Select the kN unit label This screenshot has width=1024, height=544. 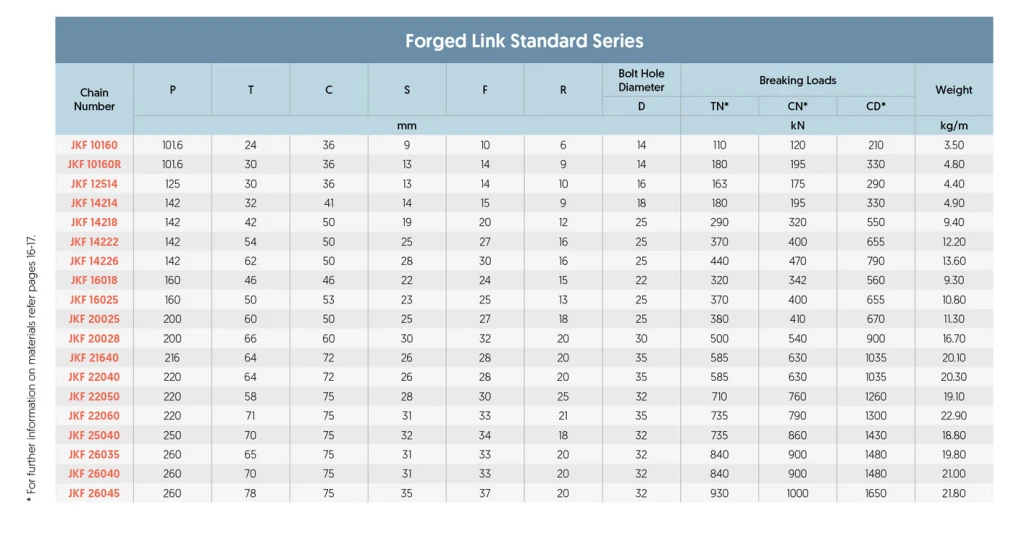point(797,126)
